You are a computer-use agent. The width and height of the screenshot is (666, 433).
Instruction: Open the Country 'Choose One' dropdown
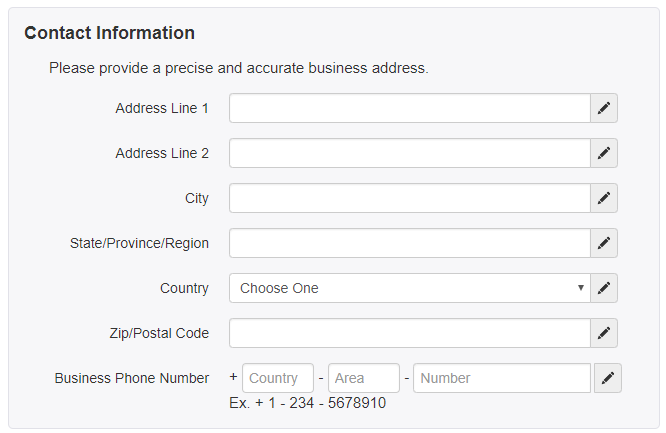410,289
